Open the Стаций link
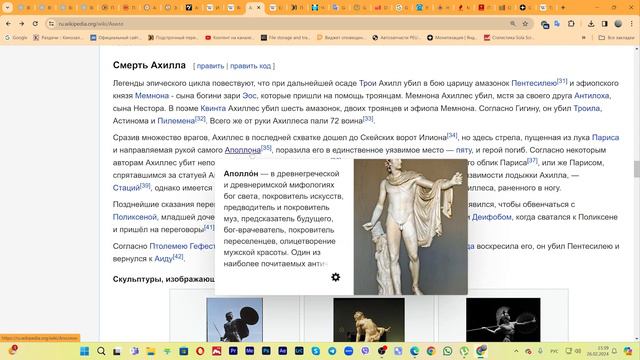 tap(126, 188)
